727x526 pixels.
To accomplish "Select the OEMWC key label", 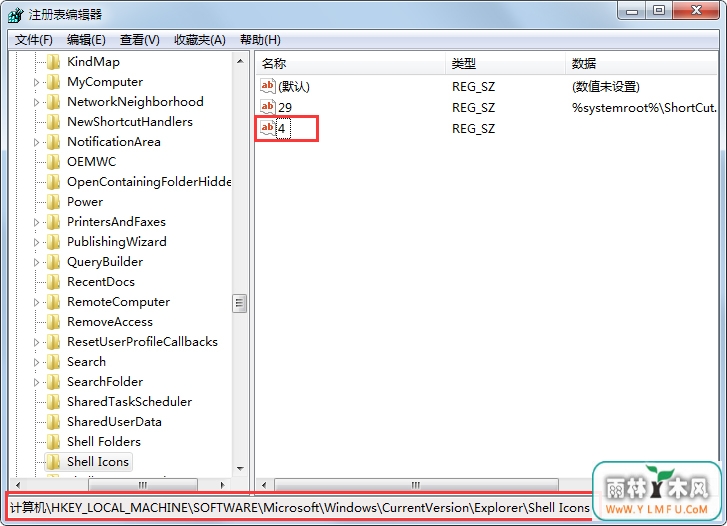I will (x=92, y=161).
